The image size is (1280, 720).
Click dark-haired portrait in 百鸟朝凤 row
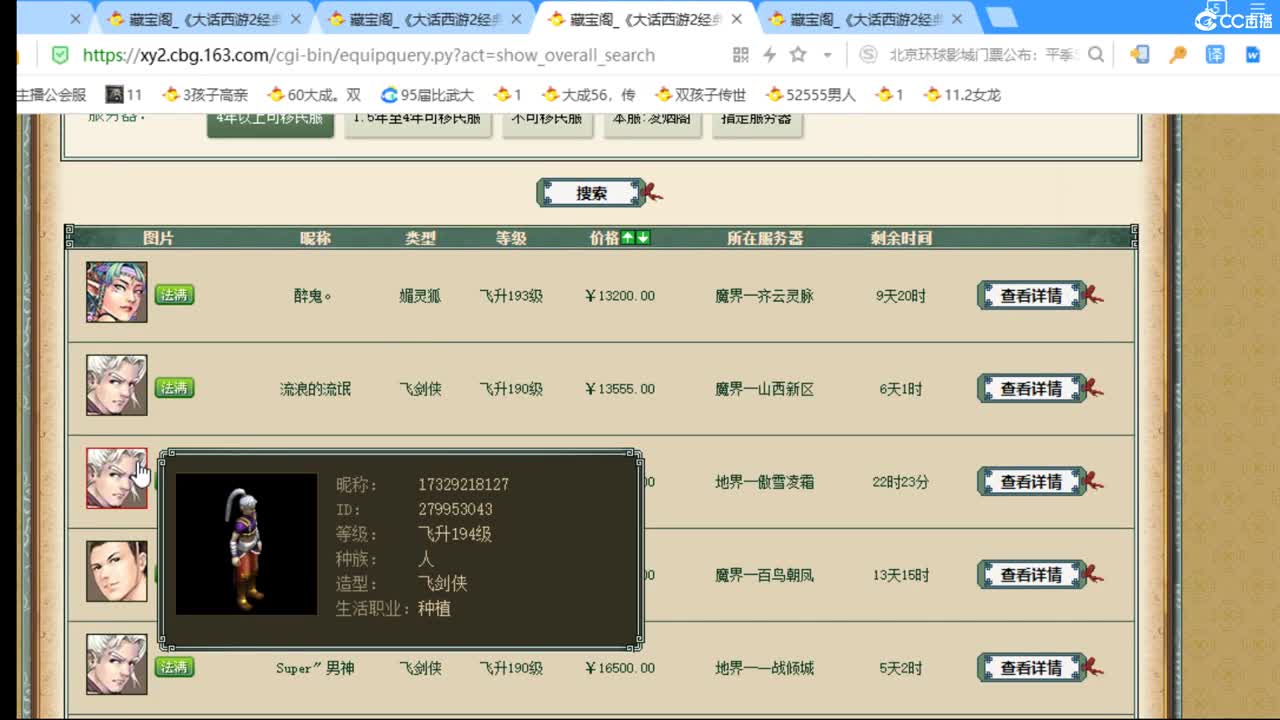[x=116, y=571]
